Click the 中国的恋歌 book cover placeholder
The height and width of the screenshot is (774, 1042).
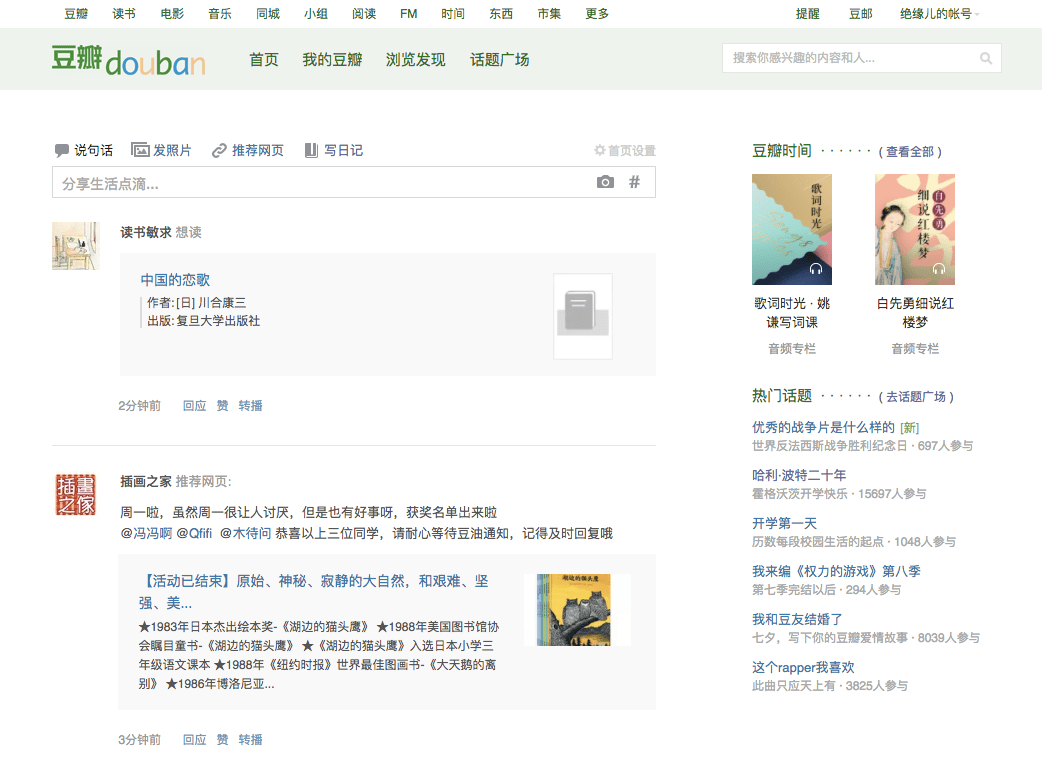(583, 316)
